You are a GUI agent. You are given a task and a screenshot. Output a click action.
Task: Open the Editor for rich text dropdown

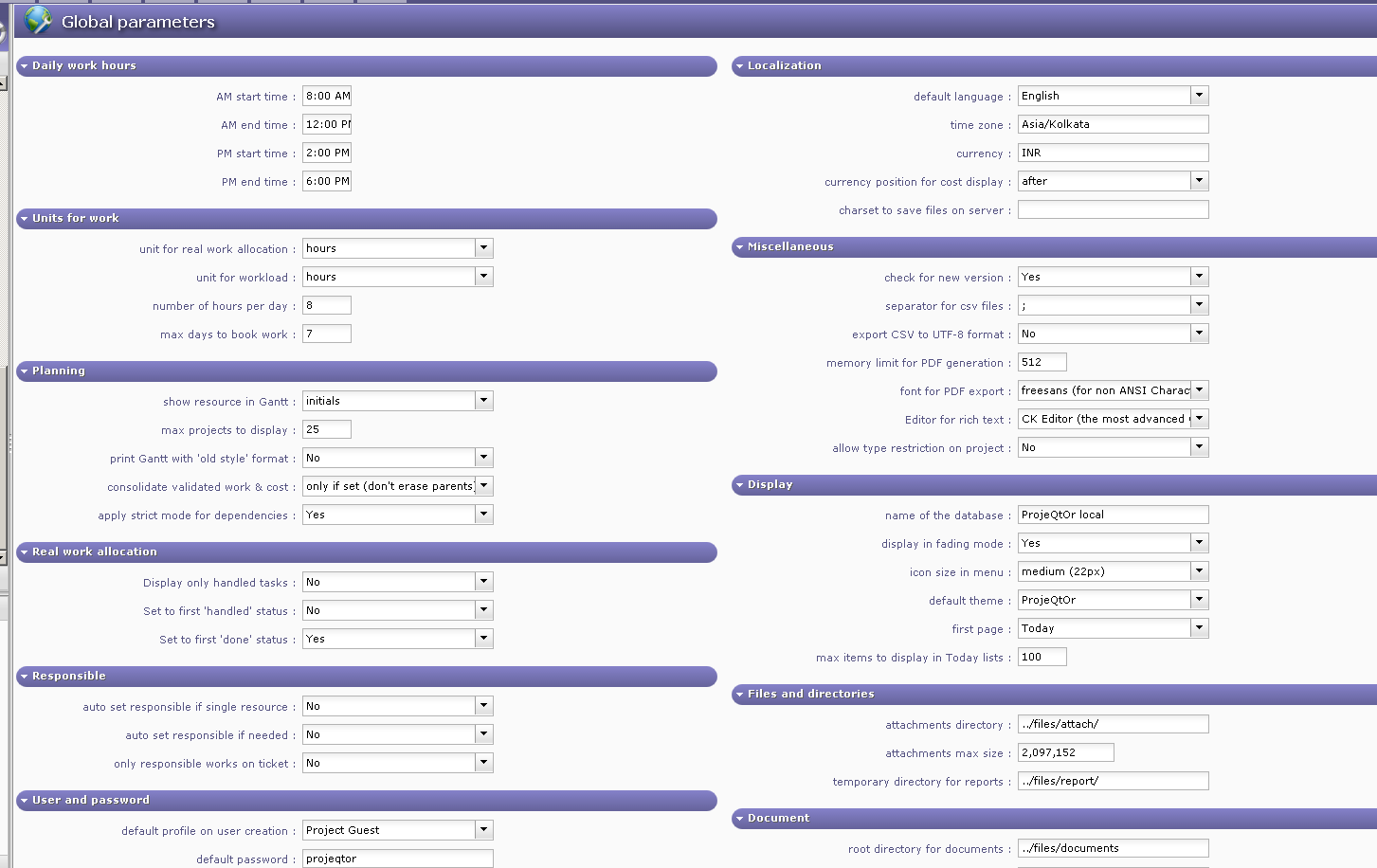pos(1199,419)
